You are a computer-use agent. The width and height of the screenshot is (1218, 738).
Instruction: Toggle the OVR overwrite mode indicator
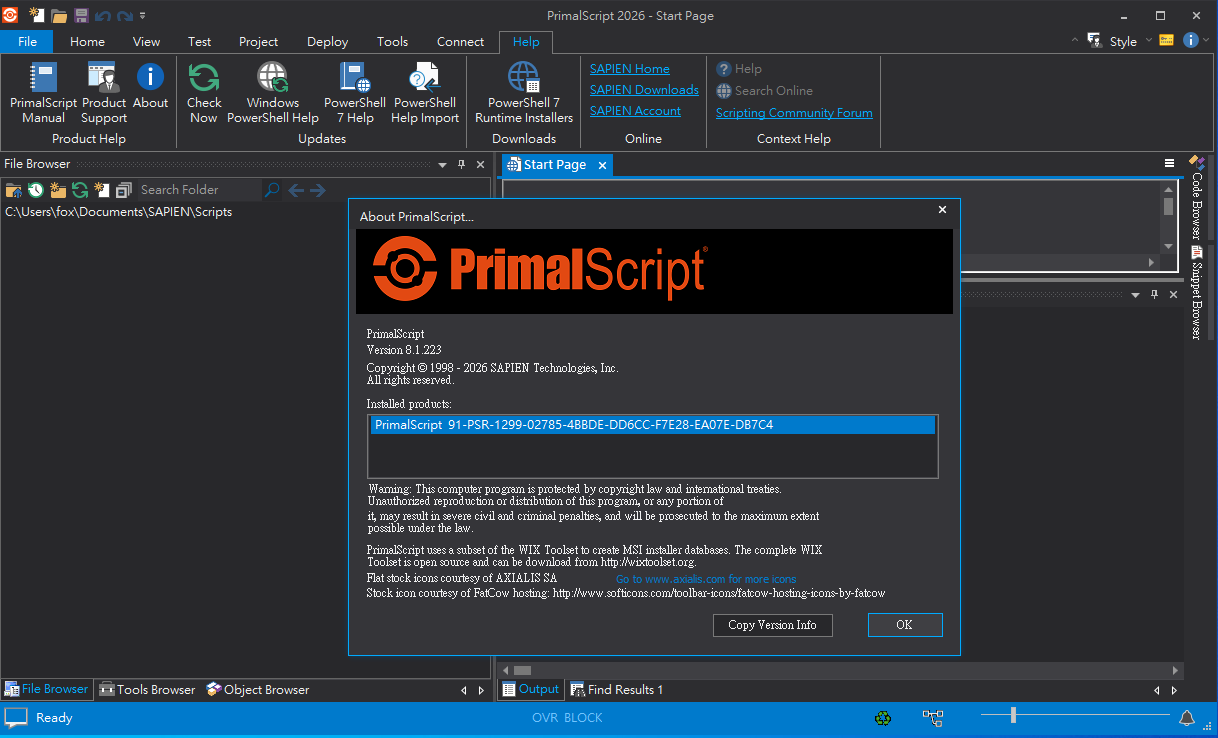point(544,718)
